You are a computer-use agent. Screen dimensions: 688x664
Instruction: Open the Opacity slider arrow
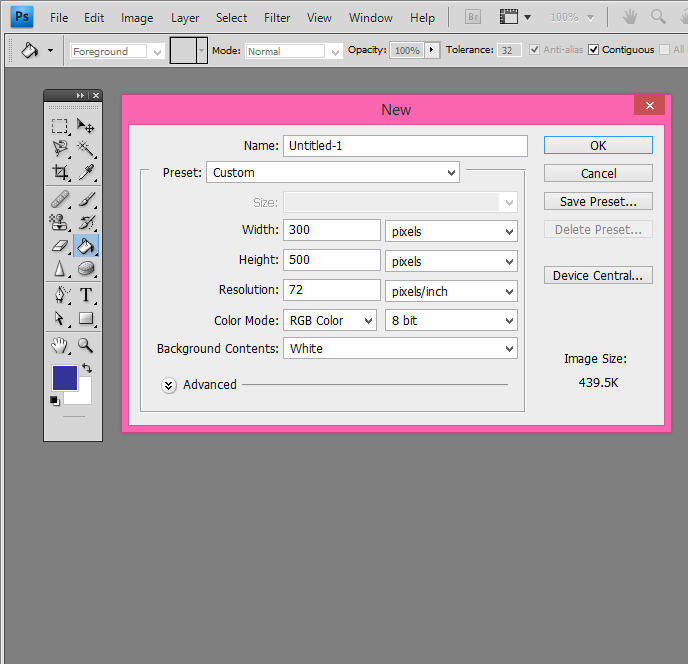(x=432, y=50)
